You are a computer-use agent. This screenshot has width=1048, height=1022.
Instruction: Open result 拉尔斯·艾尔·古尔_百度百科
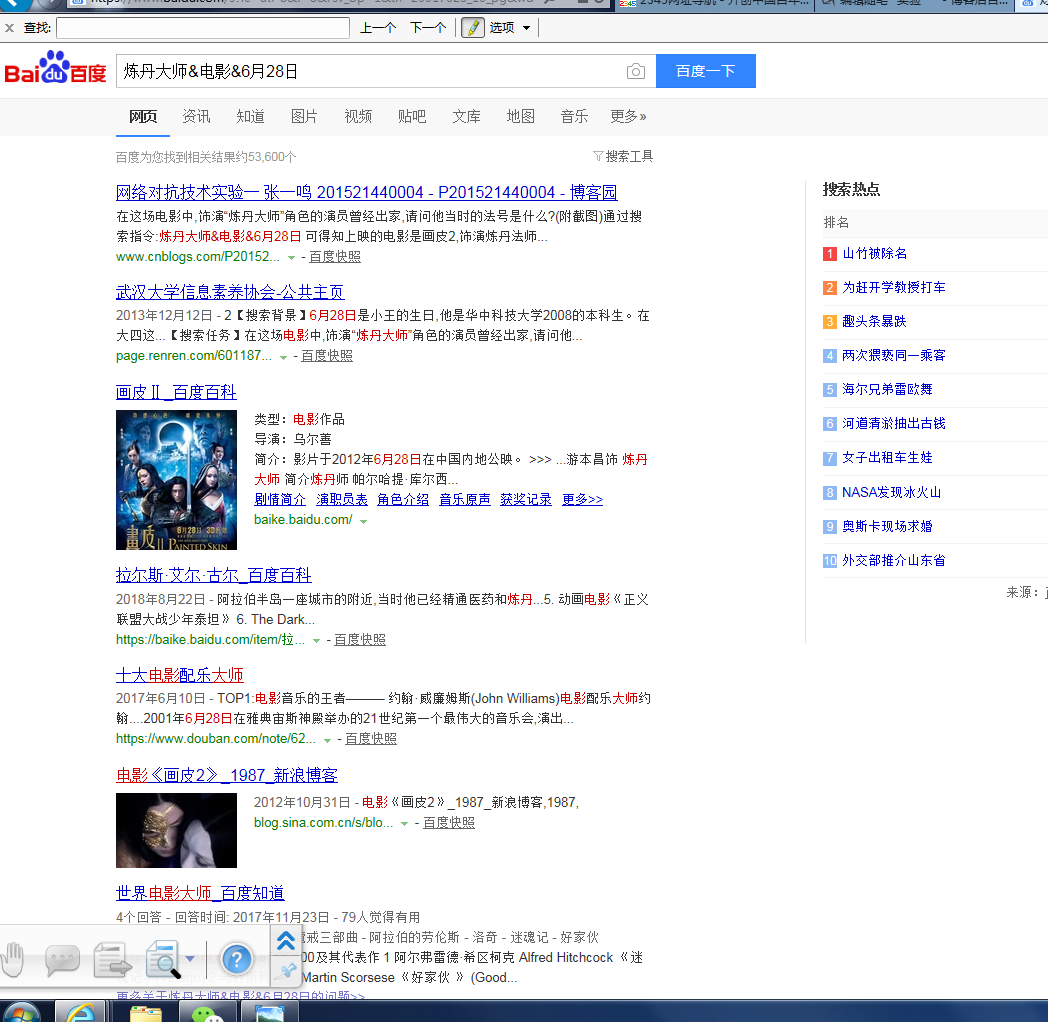click(214, 575)
